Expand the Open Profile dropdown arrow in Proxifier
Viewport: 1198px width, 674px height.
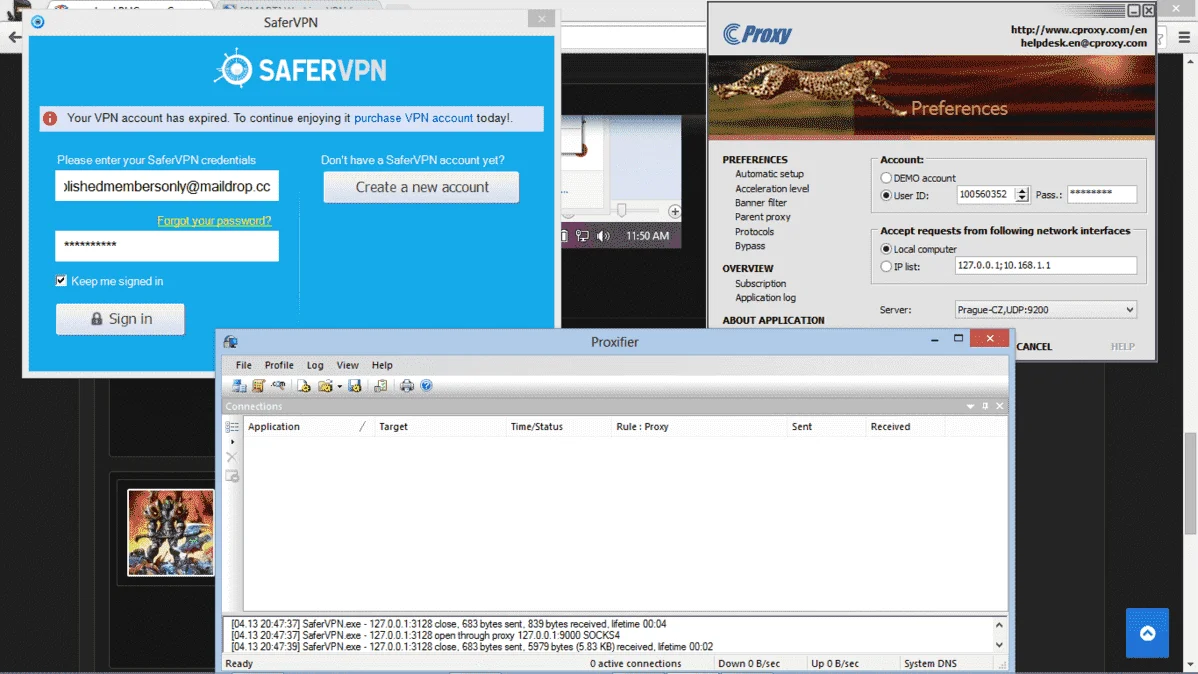click(x=339, y=387)
